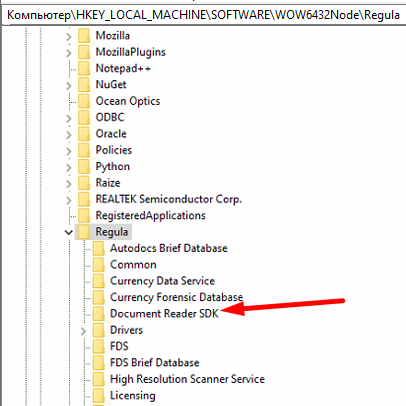The width and height of the screenshot is (406, 406).
Task: Select the Mozilla key label
Action: click(x=113, y=35)
